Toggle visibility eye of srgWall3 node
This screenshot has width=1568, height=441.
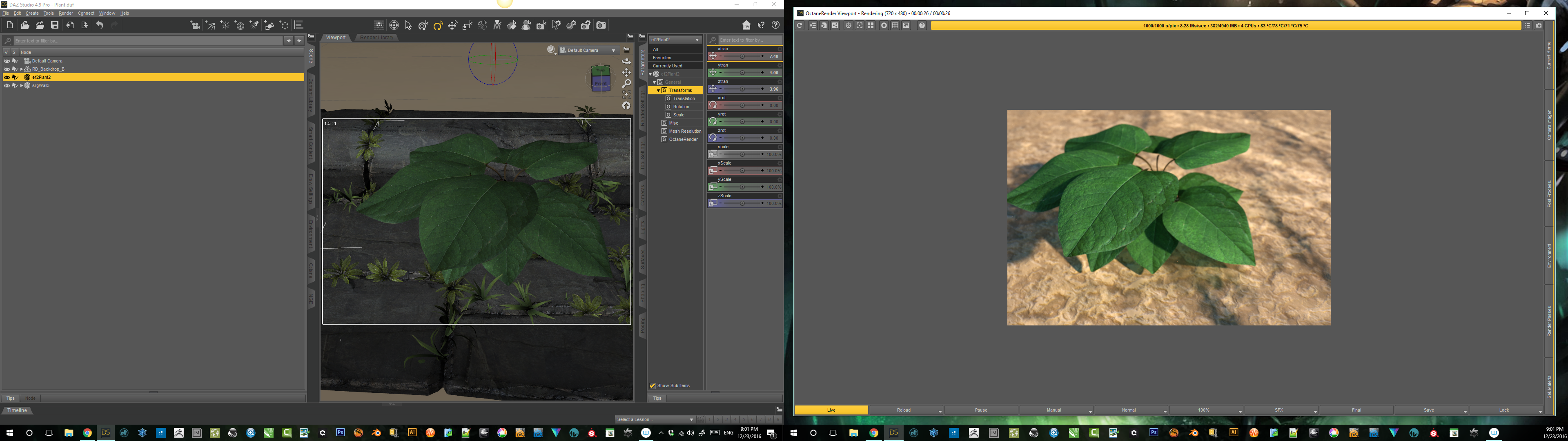click(7, 86)
